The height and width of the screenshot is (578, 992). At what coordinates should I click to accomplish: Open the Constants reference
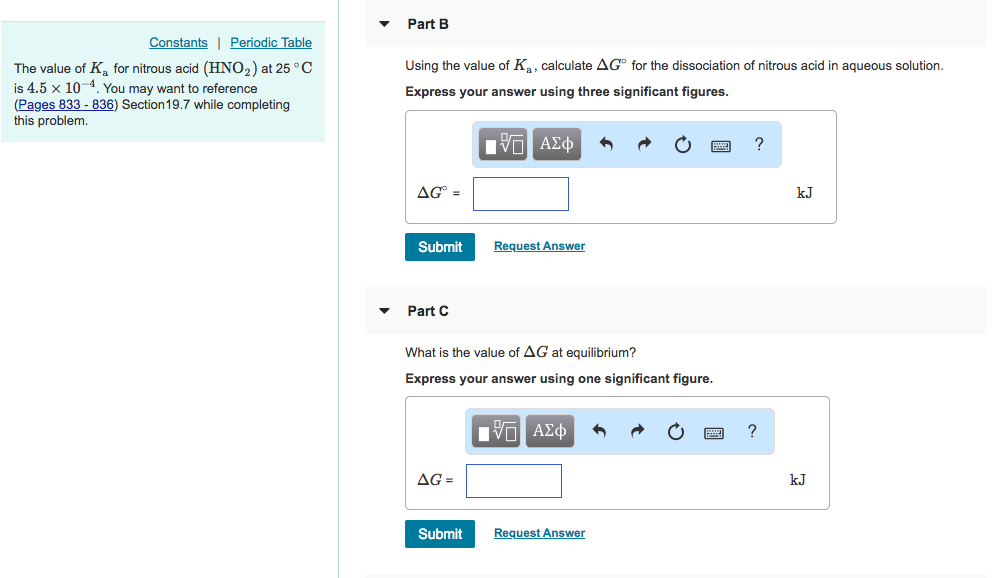[x=178, y=42]
